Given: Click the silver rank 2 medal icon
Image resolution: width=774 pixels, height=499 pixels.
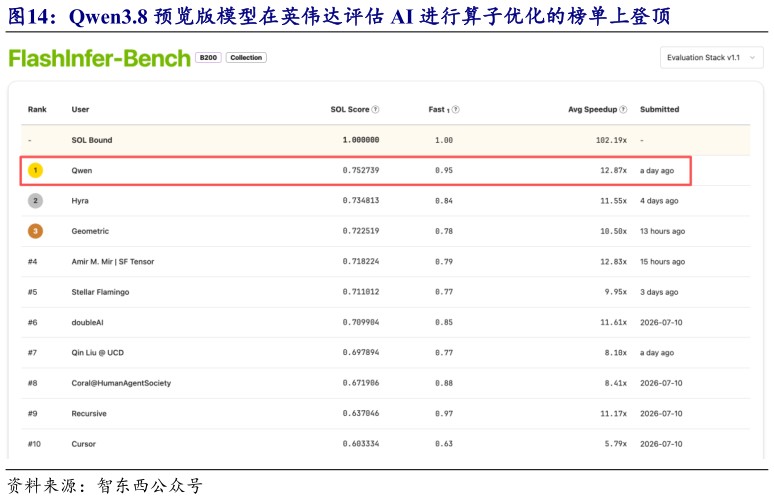Looking at the screenshot, I should point(35,201).
